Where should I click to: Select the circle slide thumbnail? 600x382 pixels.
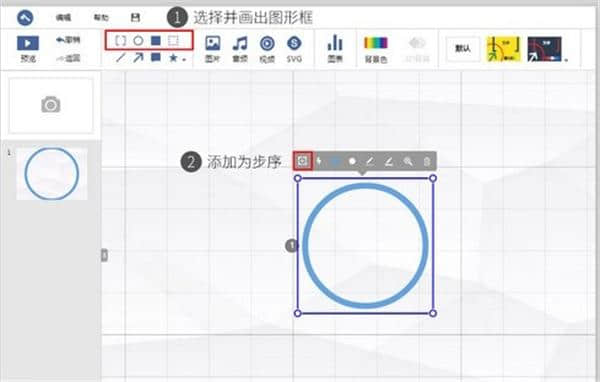pyautogui.click(x=52, y=174)
